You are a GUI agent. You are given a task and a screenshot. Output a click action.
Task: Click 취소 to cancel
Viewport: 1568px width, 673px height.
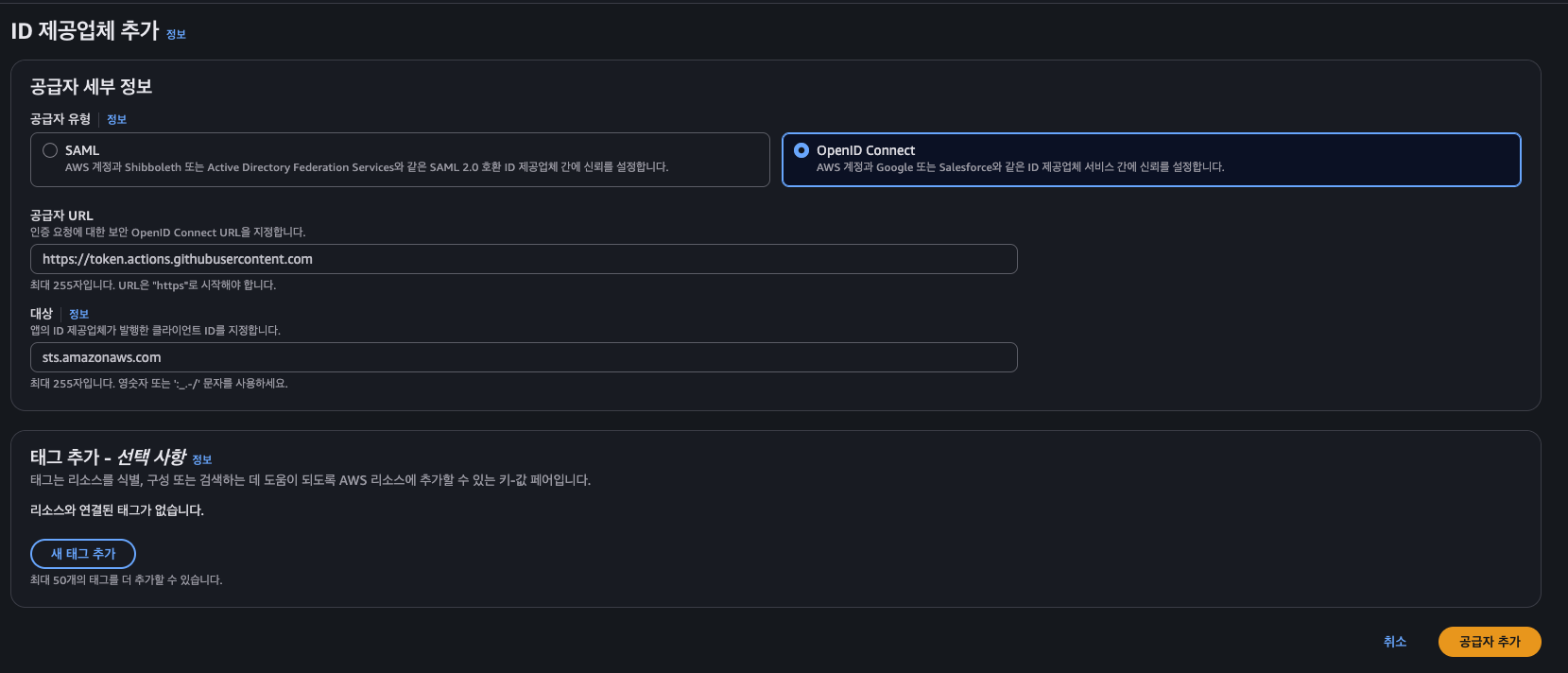(x=1395, y=642)
